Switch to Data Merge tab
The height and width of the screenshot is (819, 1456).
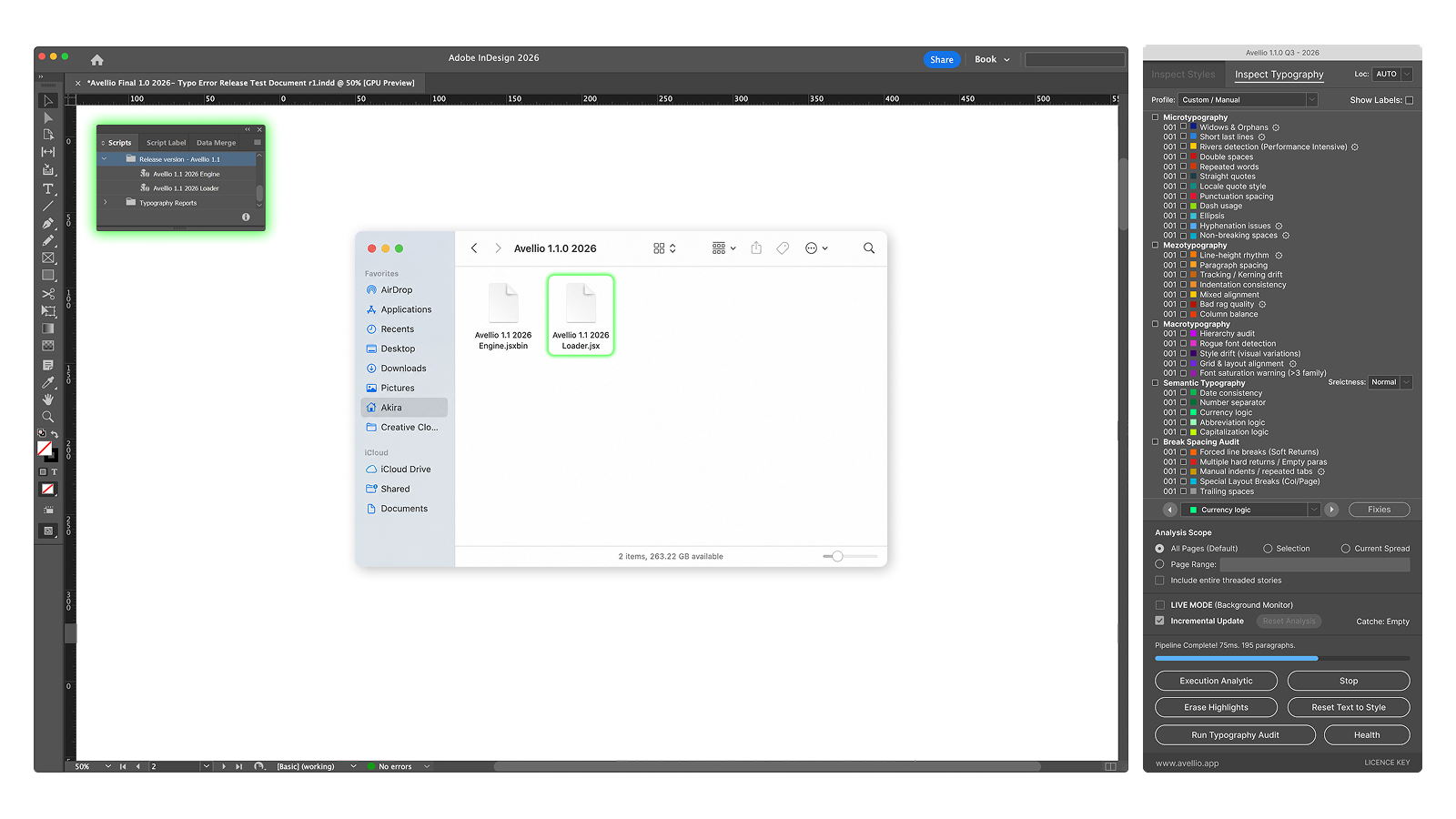click(x=216, y=143)
